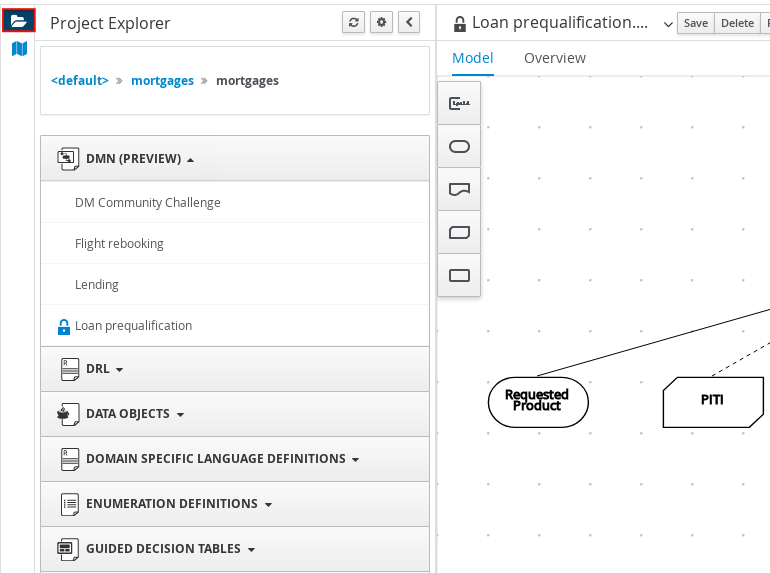Click the open-folder icon in left sidebar

tap(19, 20)
